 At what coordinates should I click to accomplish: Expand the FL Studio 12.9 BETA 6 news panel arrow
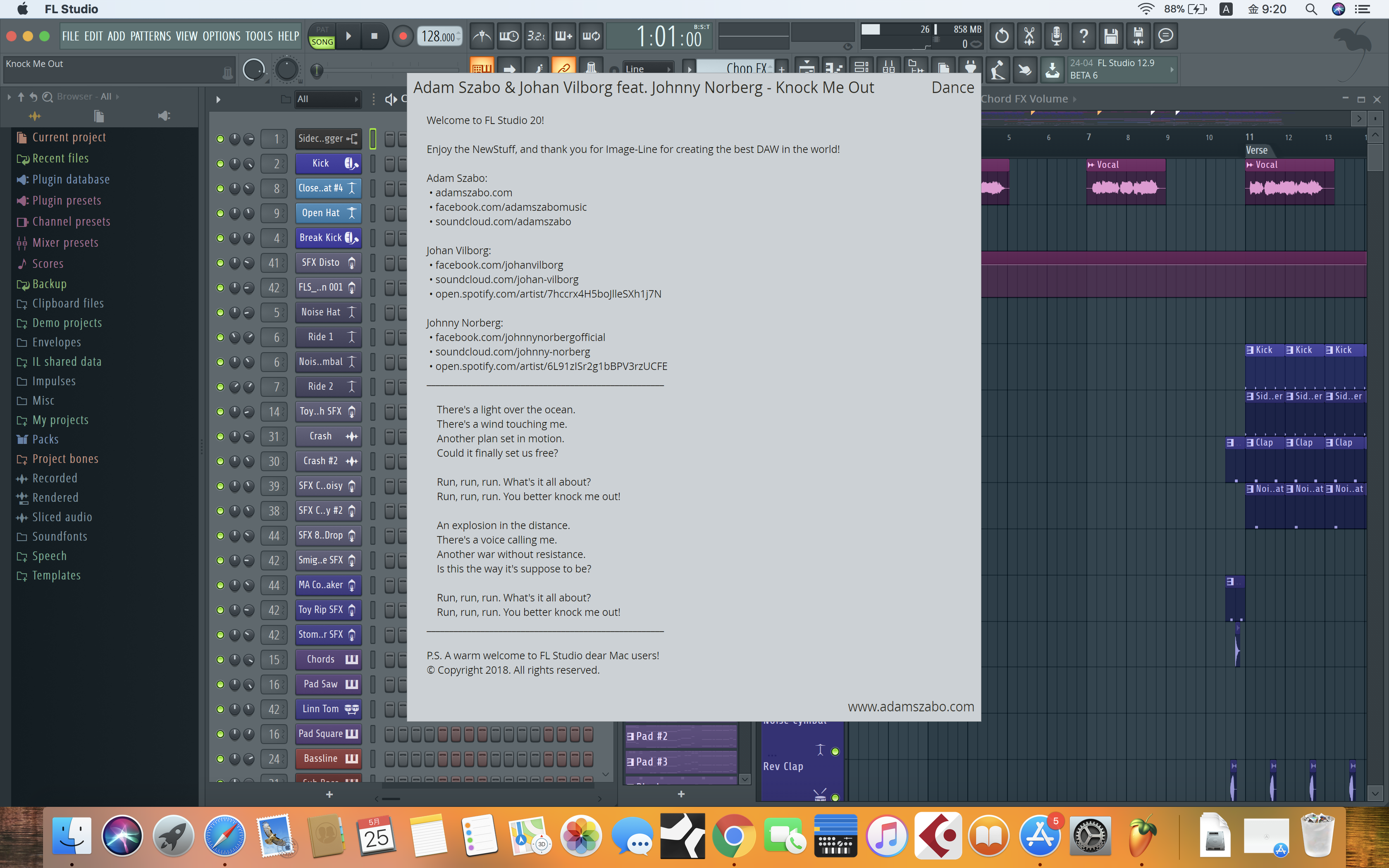coord(1172,69)
